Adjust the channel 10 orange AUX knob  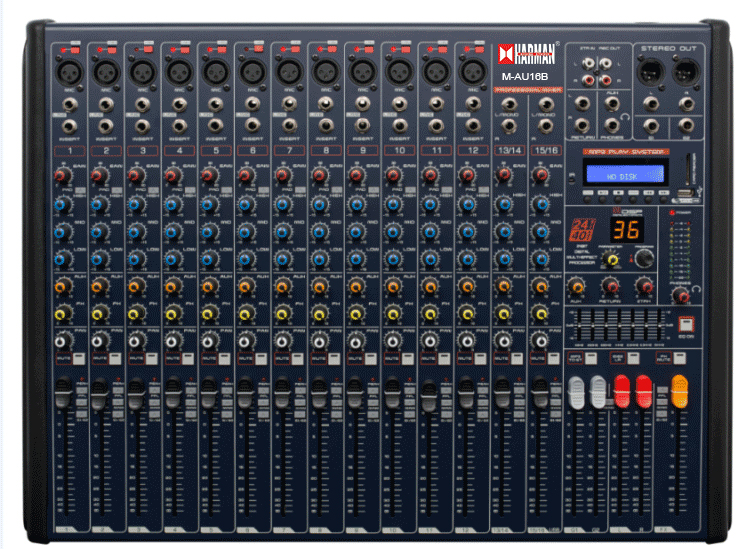point(393,286)
